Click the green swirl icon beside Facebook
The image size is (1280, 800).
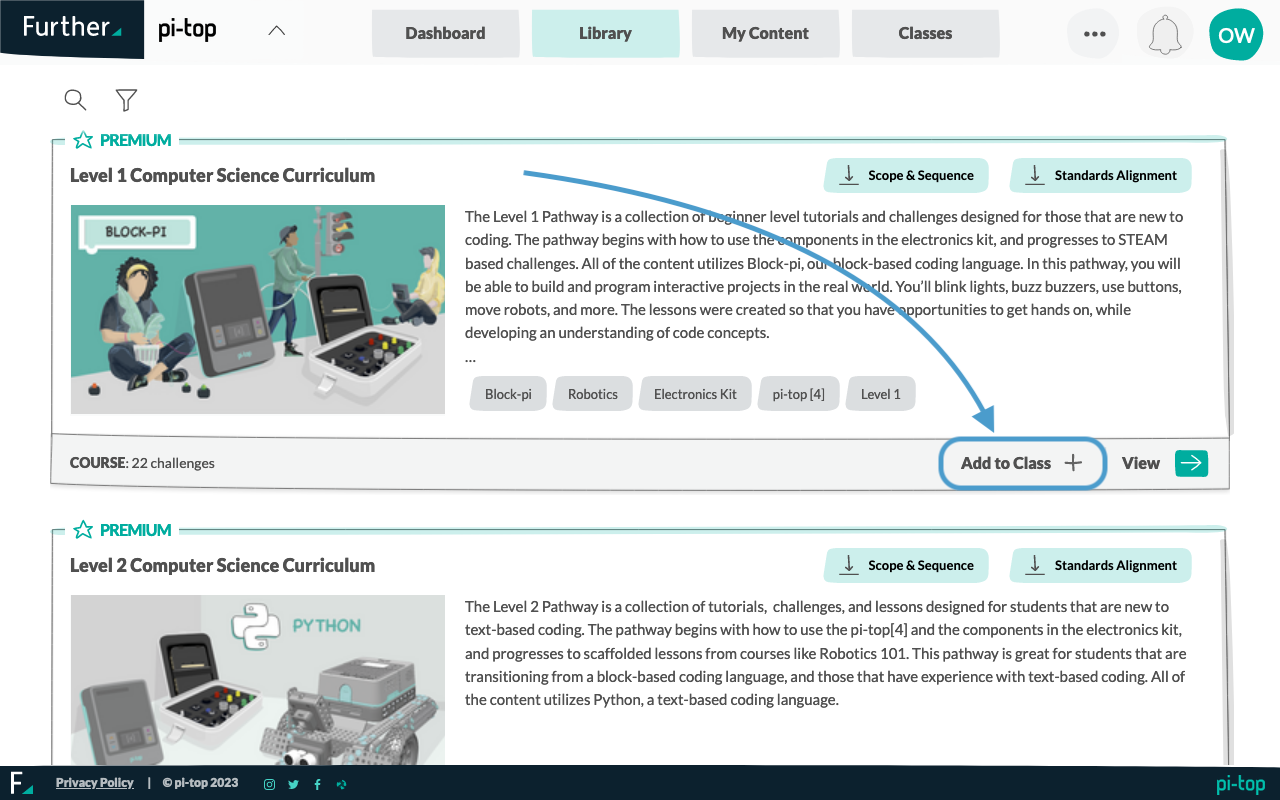coord(341,784)
